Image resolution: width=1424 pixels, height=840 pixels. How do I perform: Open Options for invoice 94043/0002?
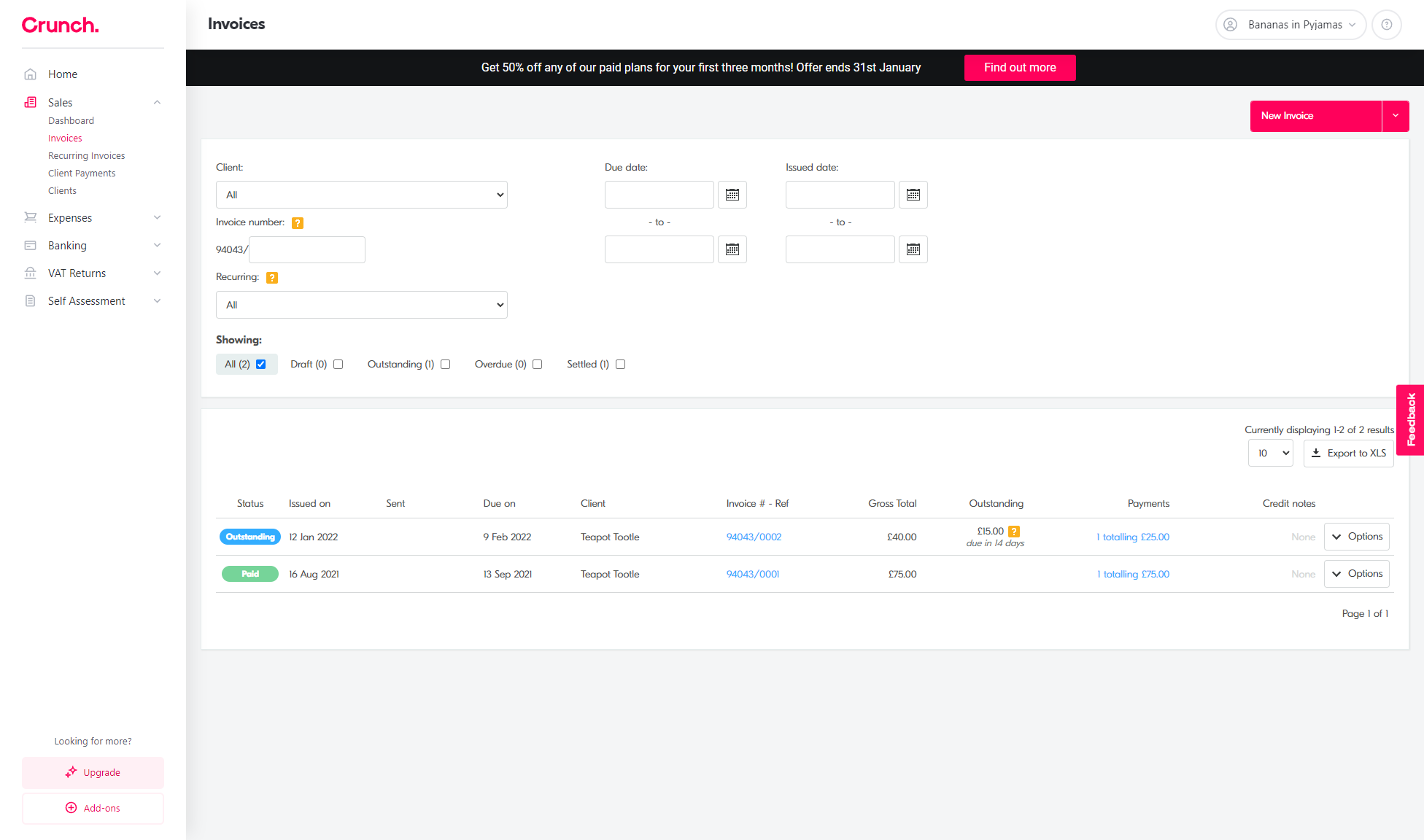point(1356,537)
